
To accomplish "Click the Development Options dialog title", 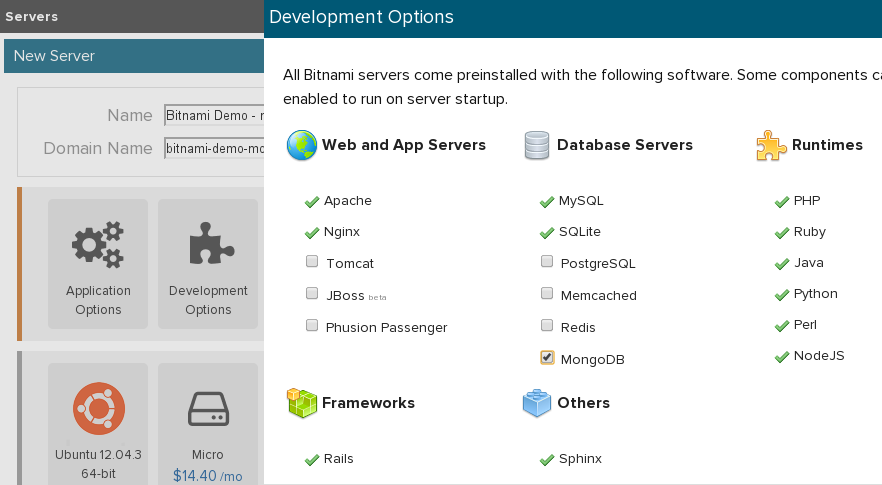I will (x=362, y=17).
